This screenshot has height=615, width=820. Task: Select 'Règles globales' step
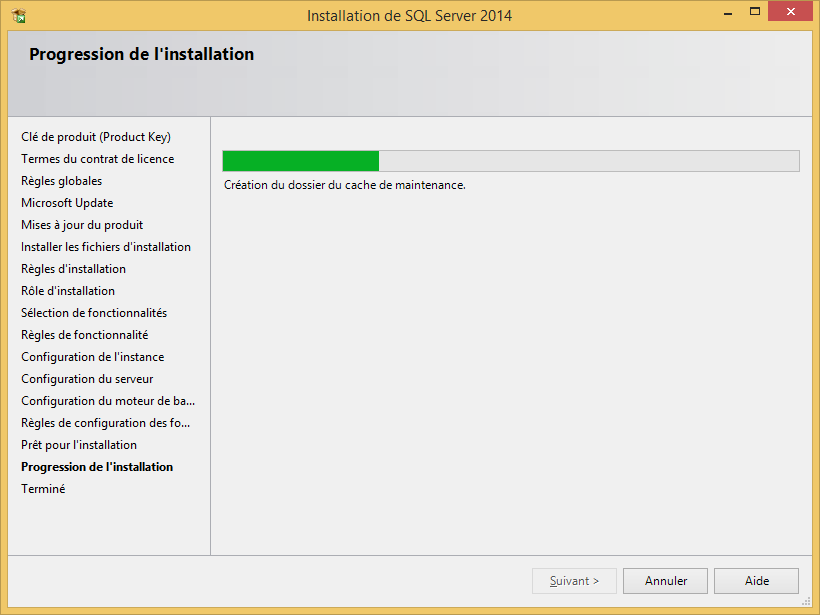click(61, 181)
